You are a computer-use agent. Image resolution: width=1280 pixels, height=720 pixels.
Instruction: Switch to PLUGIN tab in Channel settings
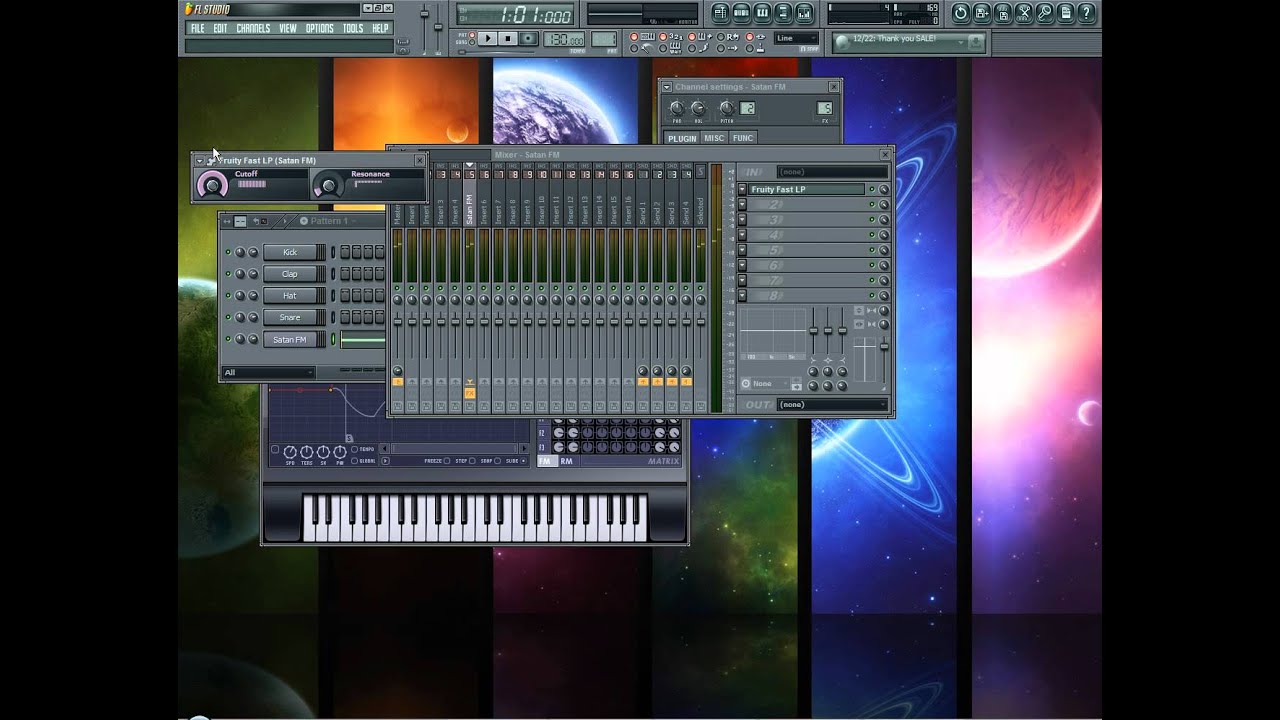tap(681, 138)
